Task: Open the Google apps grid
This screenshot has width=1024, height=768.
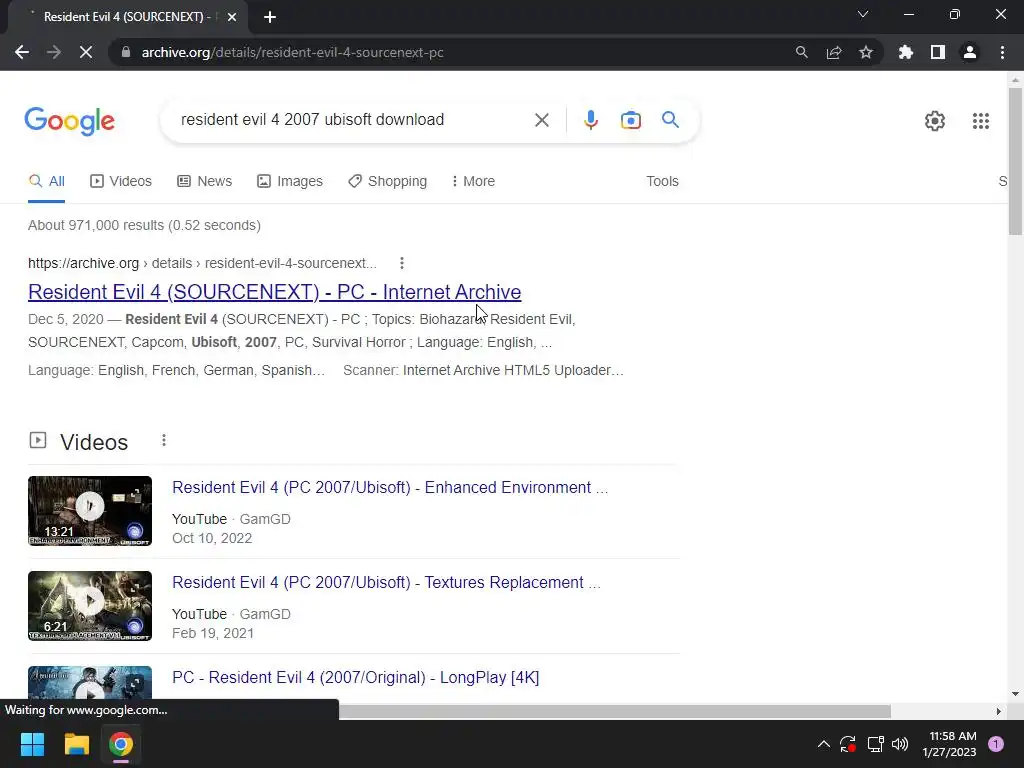Action: point(980,121)
